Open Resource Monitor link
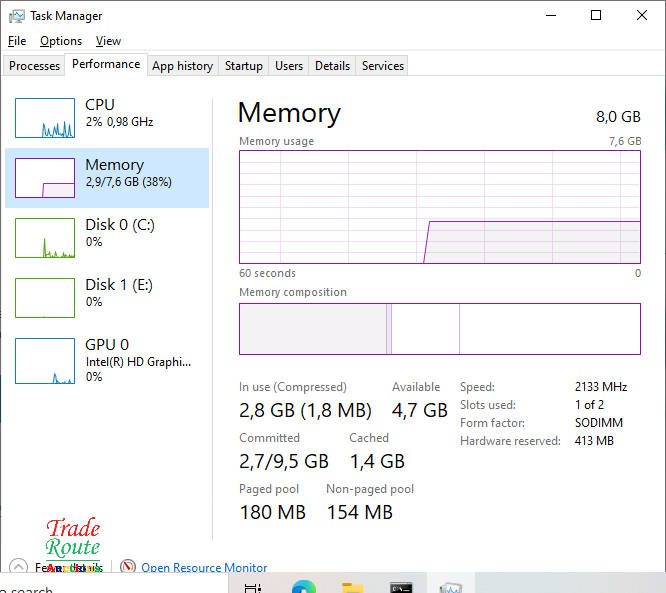 coord(204,568)
